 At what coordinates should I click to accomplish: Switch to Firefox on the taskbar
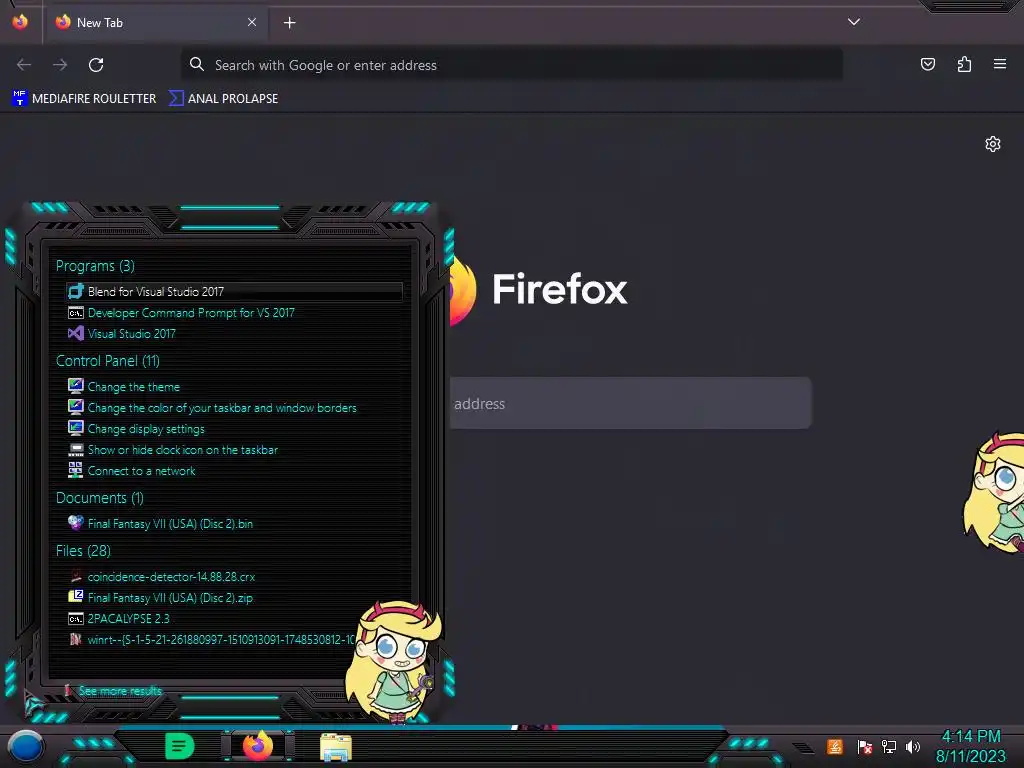coord(258,746)
